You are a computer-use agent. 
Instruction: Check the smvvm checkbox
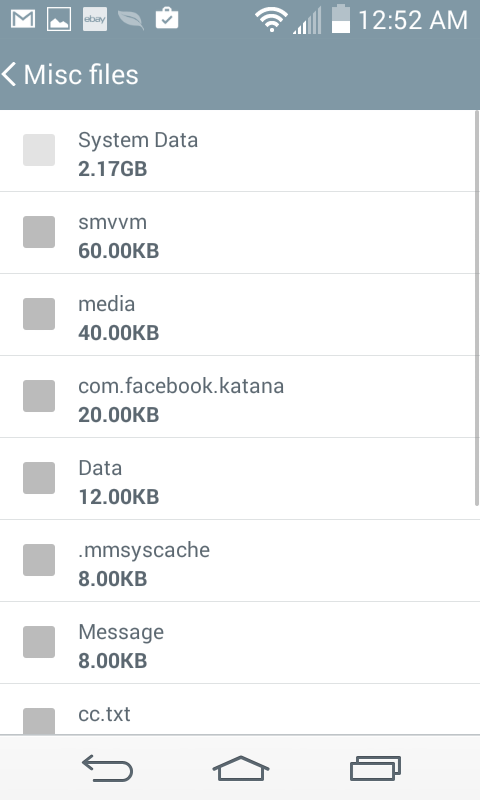[x=39, y=232]
